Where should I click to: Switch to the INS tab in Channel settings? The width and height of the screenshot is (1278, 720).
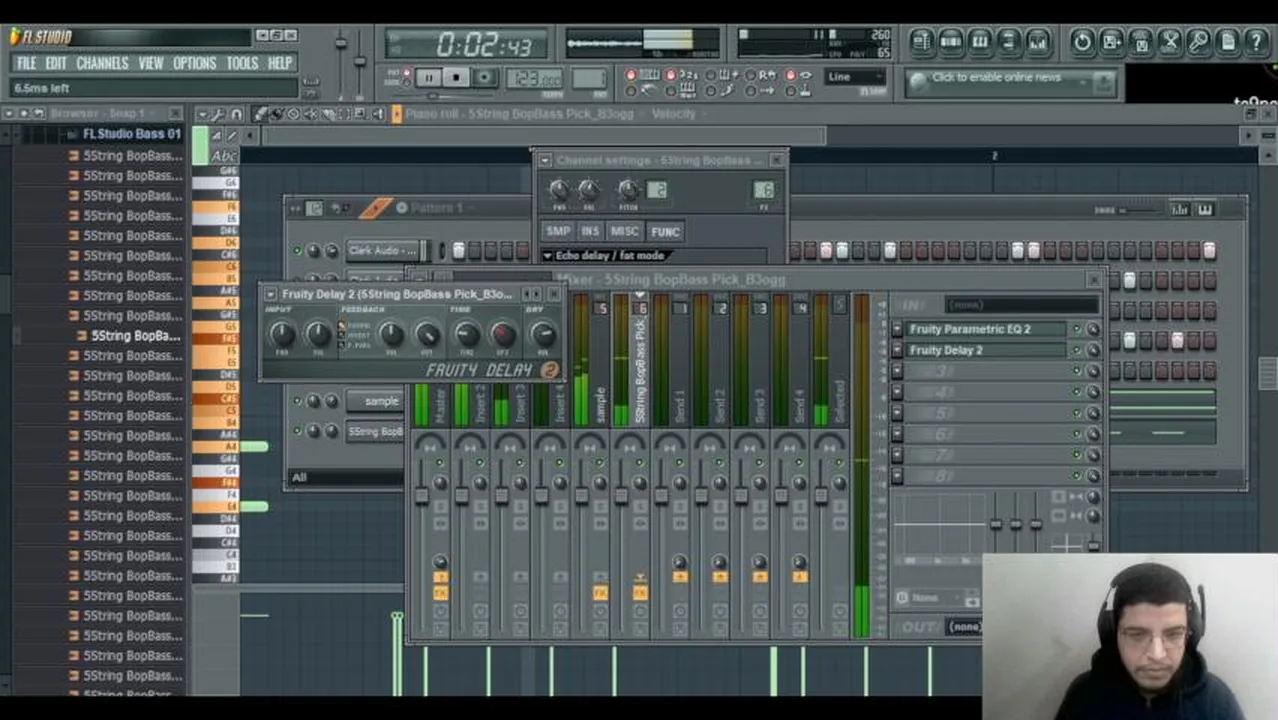tap(590, 231)
